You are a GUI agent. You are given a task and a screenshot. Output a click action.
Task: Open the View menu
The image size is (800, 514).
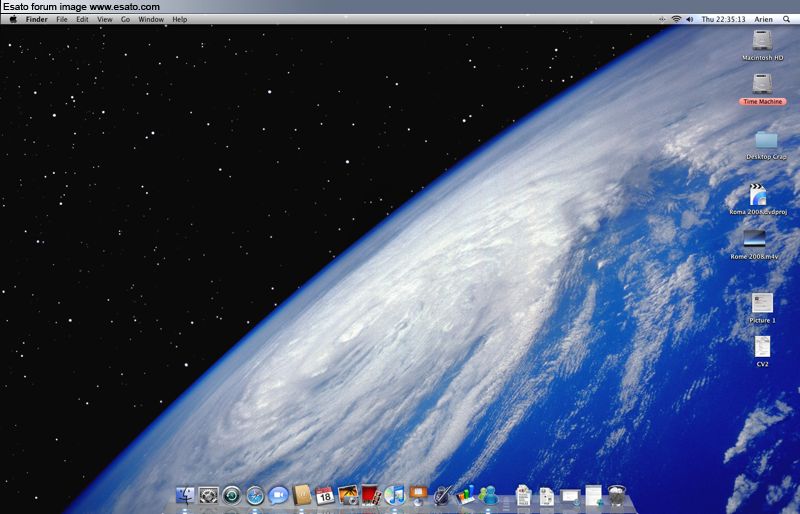click(105, 19)
